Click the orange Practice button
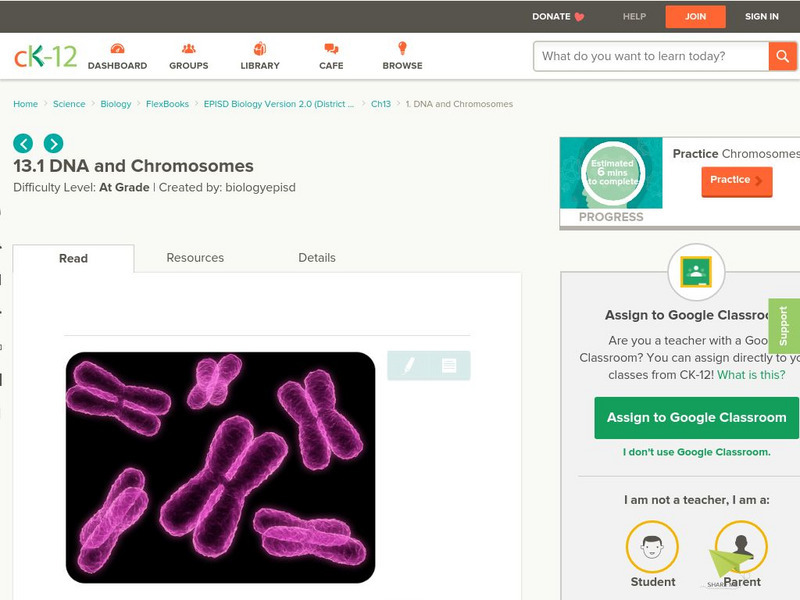This screenshot has width=800, height=600. [x=737, y=181]
